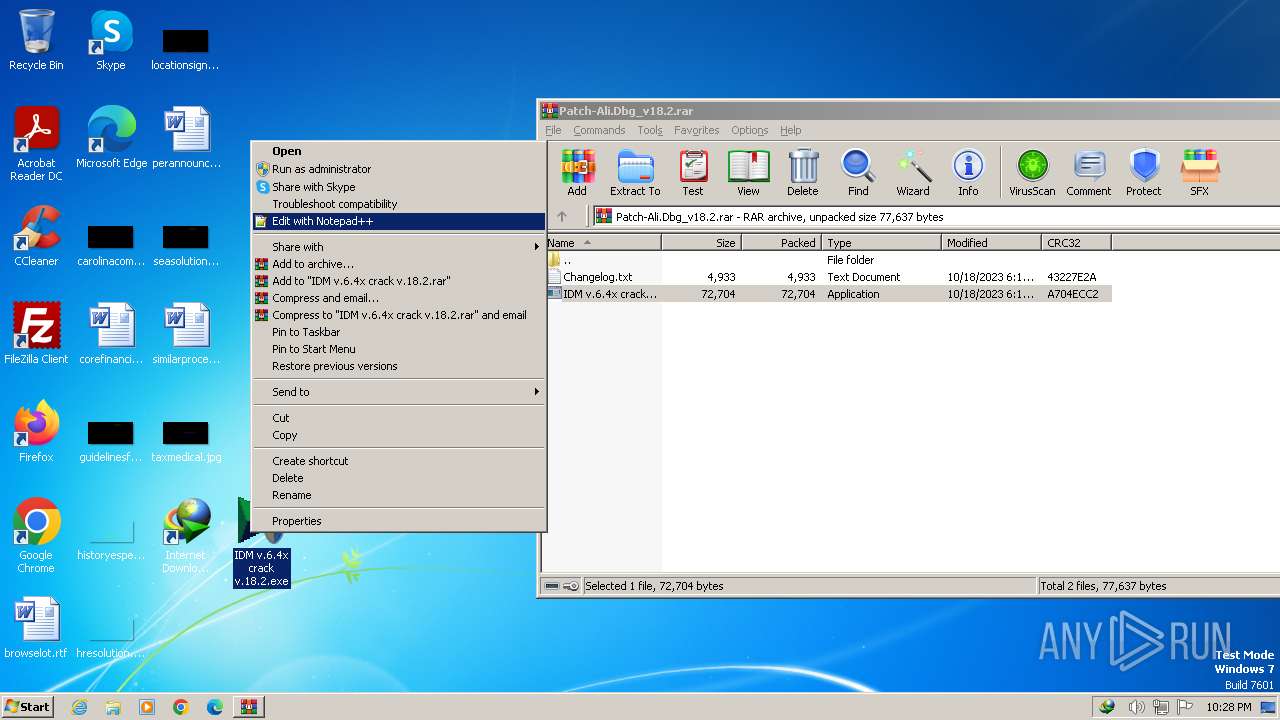Choose Copy from the context menu
Image resolution: width=1280 pixels, height=720 pixels.
point(398,435)
